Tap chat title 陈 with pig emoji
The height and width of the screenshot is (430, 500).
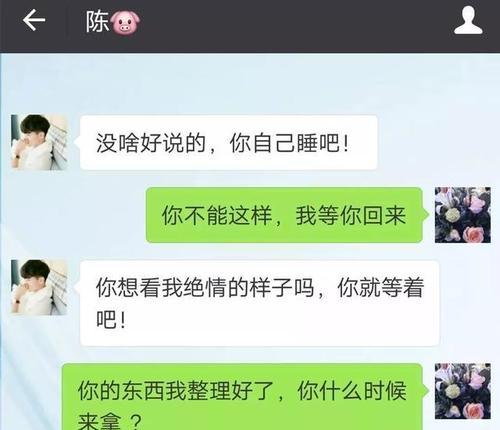tap(112, 22)
